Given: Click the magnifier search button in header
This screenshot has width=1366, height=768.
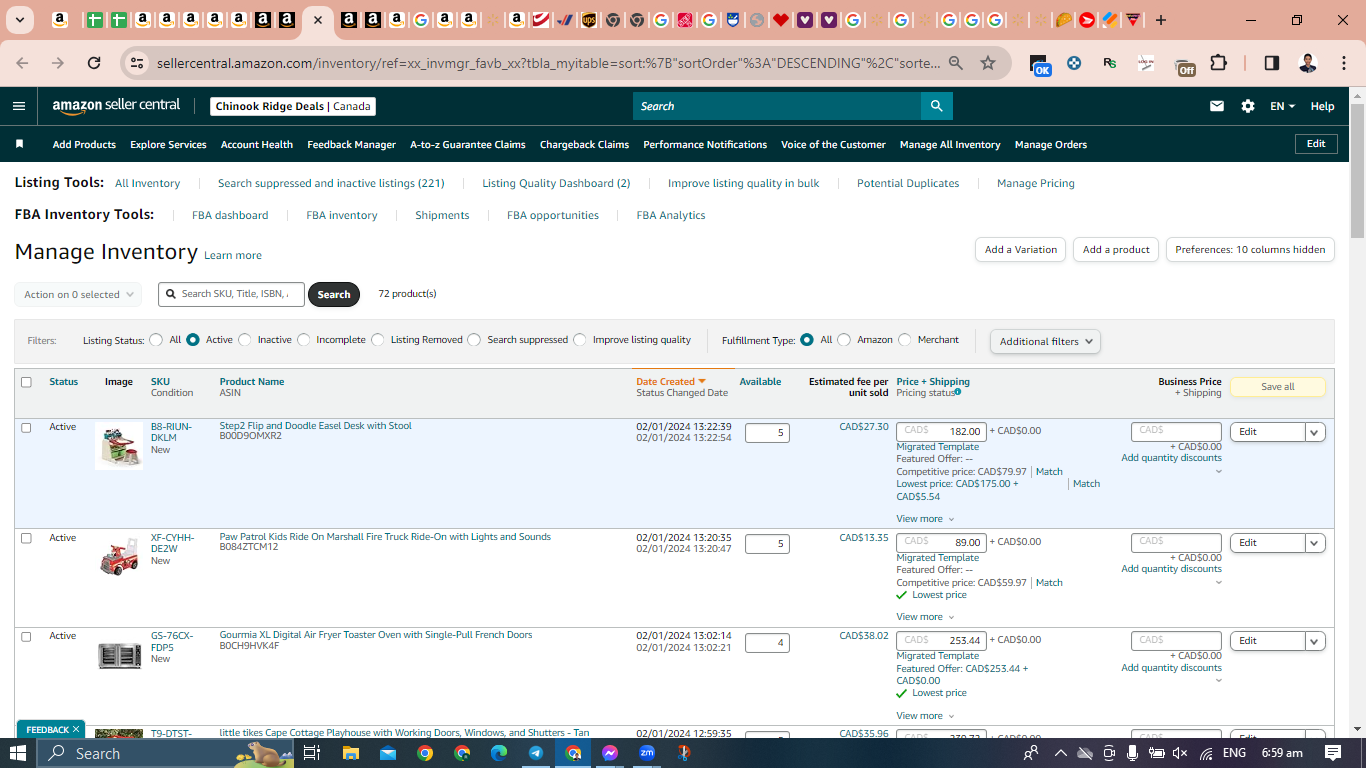Looking at the screenshot, I should click(936, 106).
